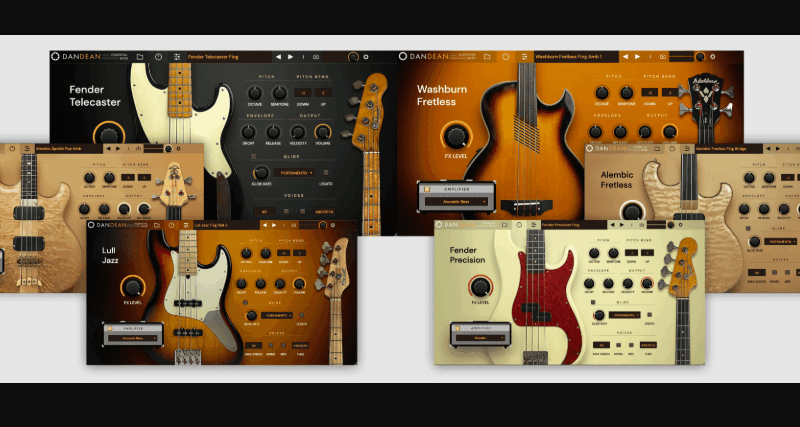Toggle the Amplifier power switch in Washburn Fretless window

click(427, 189)
